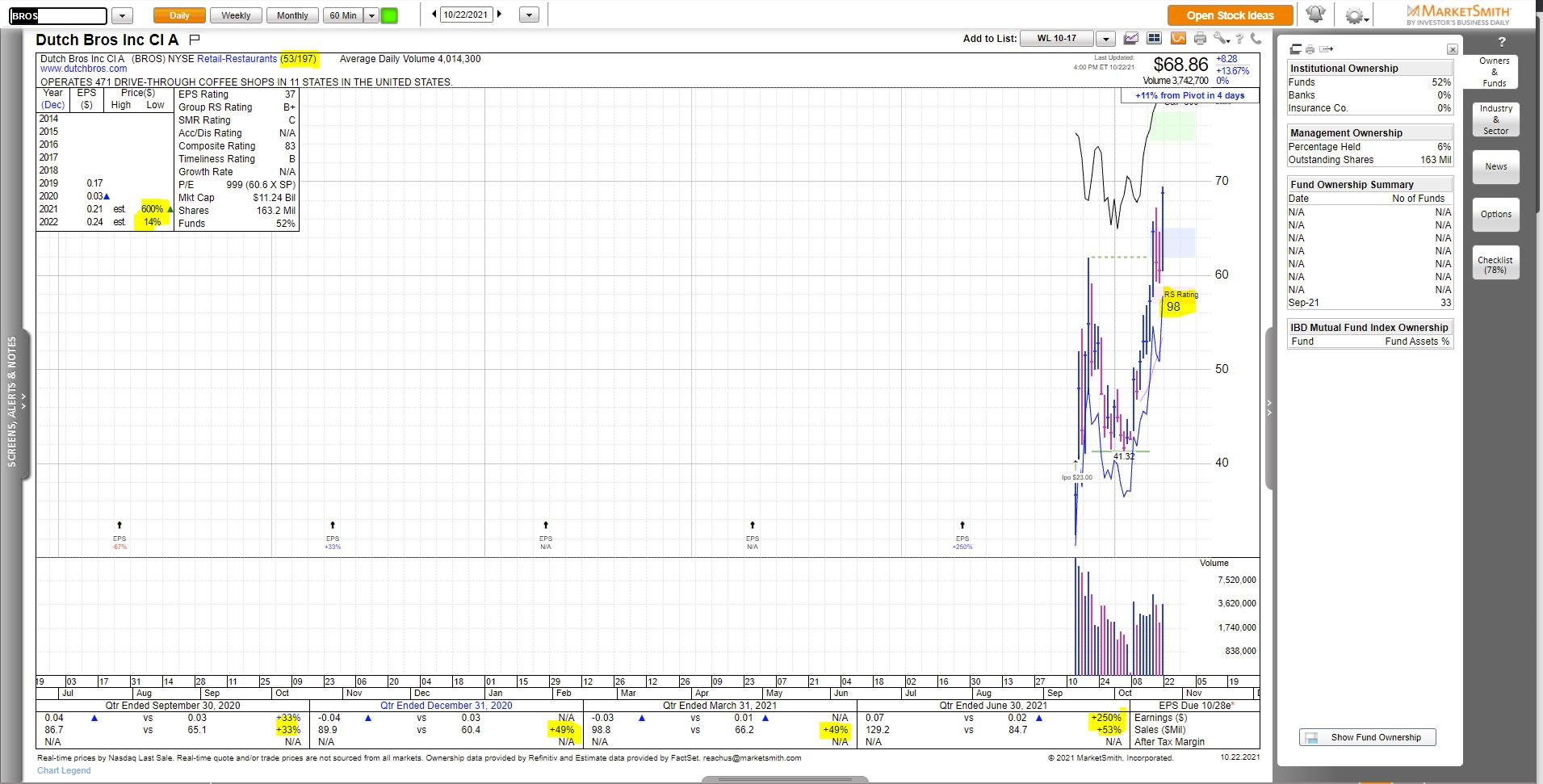
Task: Toggle the green real-time indicator button
Action: (389, 15)
